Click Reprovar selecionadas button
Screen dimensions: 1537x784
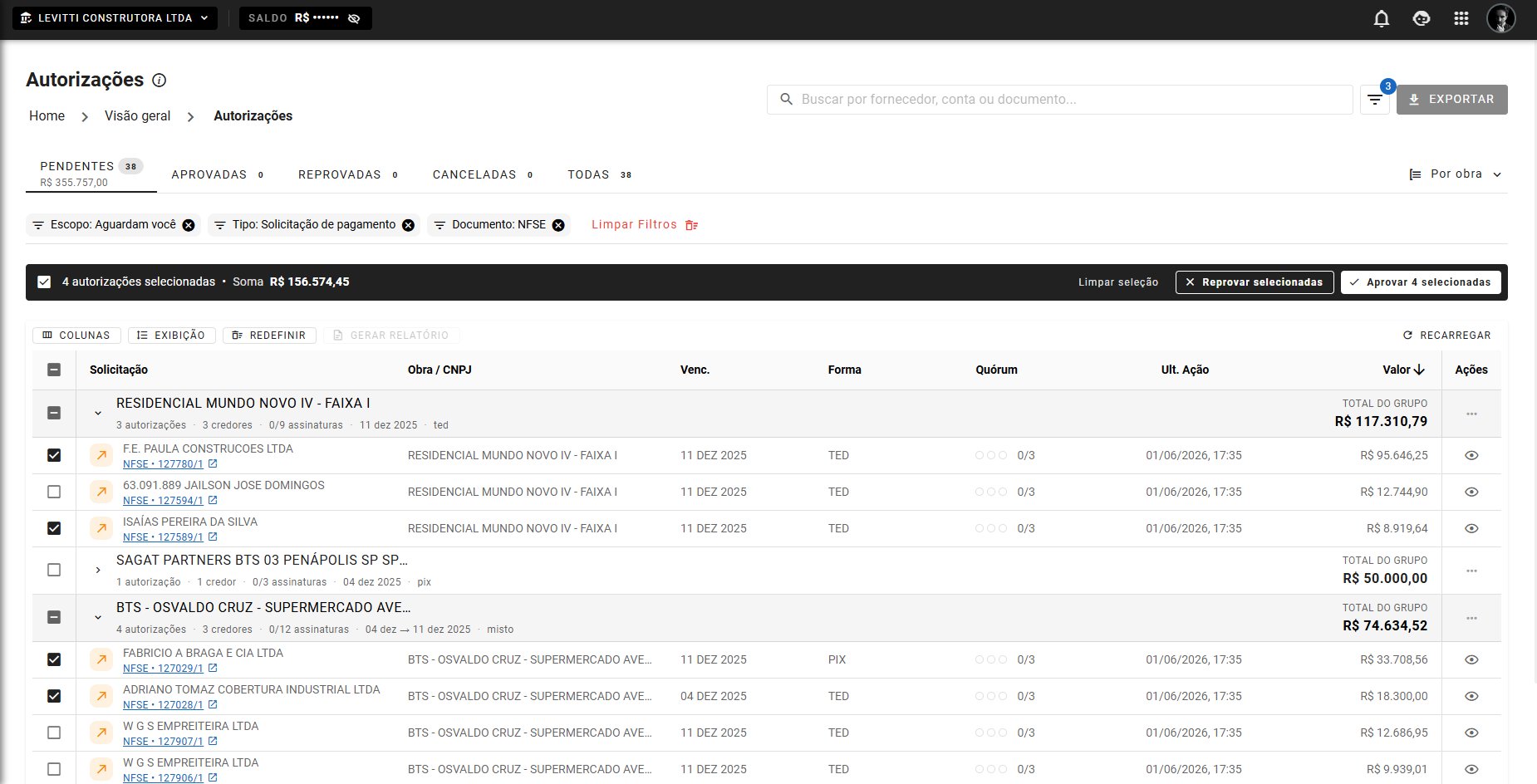click(x=1255, y=282)
